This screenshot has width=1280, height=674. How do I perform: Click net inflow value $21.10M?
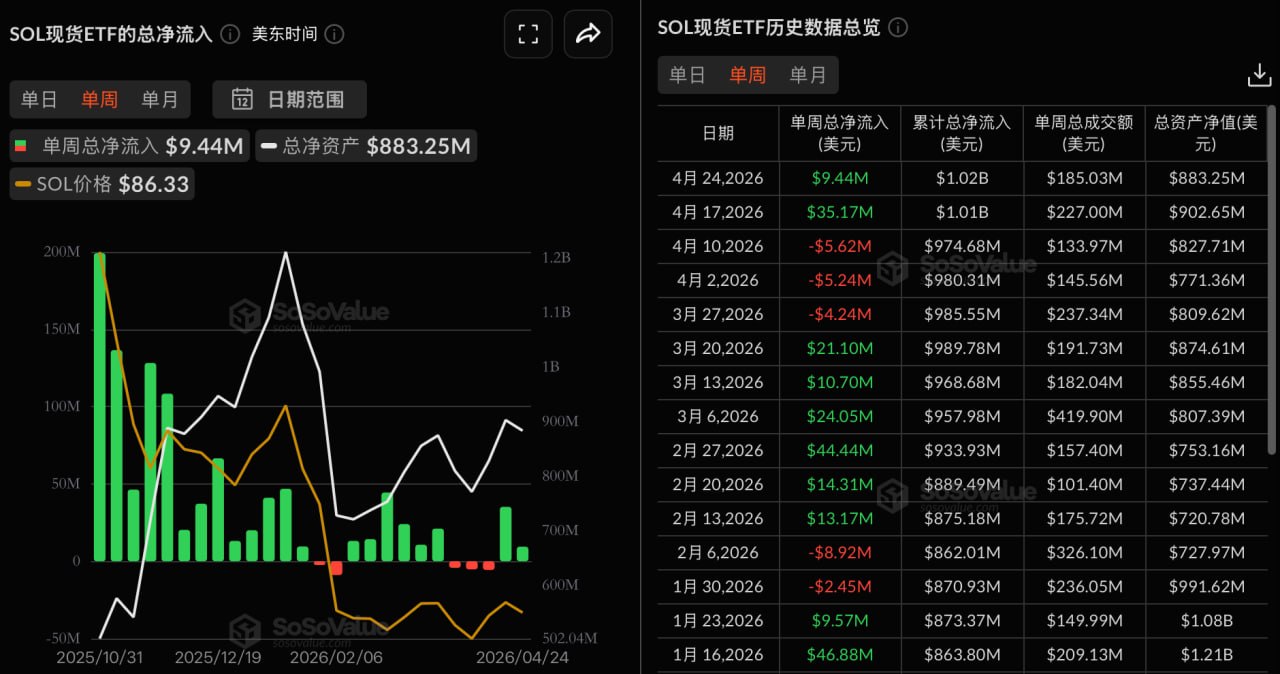pyautogui.click(x=840, y=348)
